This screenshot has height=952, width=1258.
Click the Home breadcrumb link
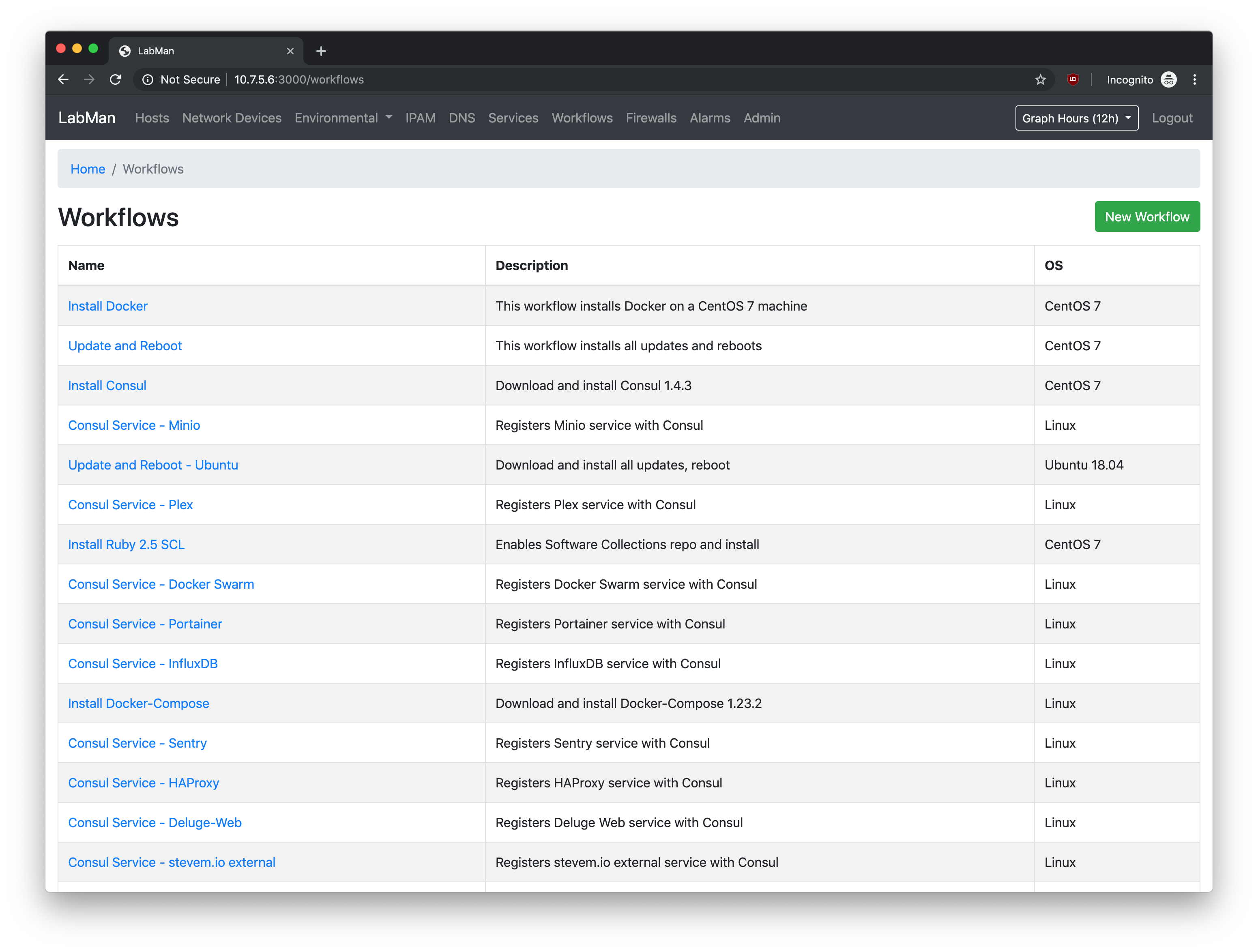(88, 169)
